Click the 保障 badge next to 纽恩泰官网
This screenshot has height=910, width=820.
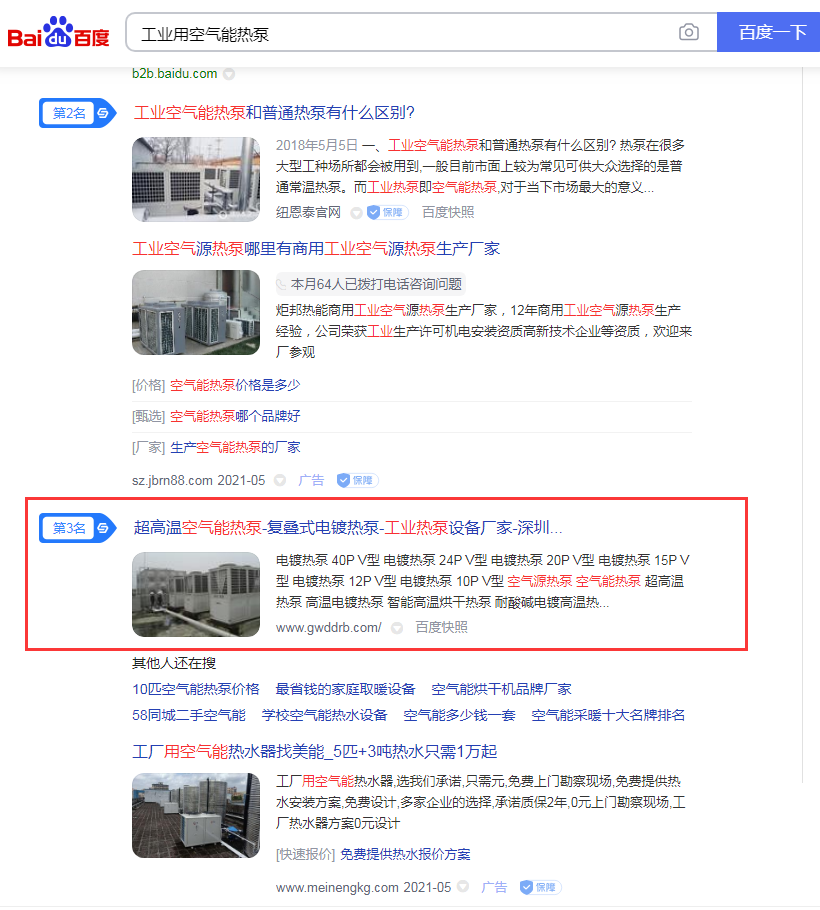(x=388, y=212)
